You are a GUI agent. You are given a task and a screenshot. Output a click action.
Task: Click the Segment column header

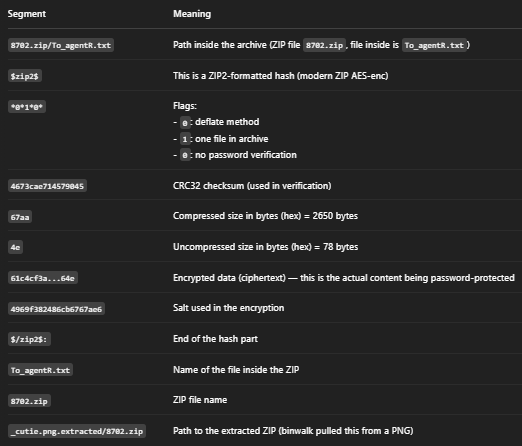[27, 14]
